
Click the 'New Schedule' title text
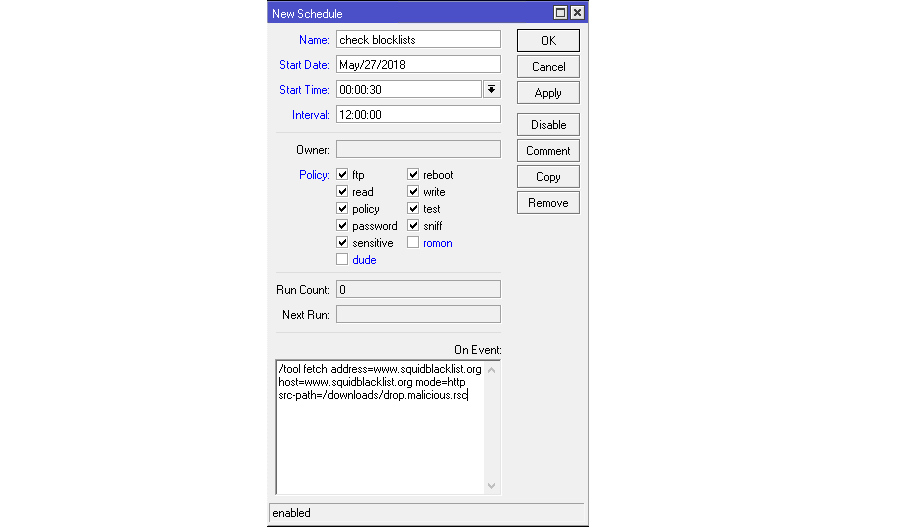click(x=307, y=14)
